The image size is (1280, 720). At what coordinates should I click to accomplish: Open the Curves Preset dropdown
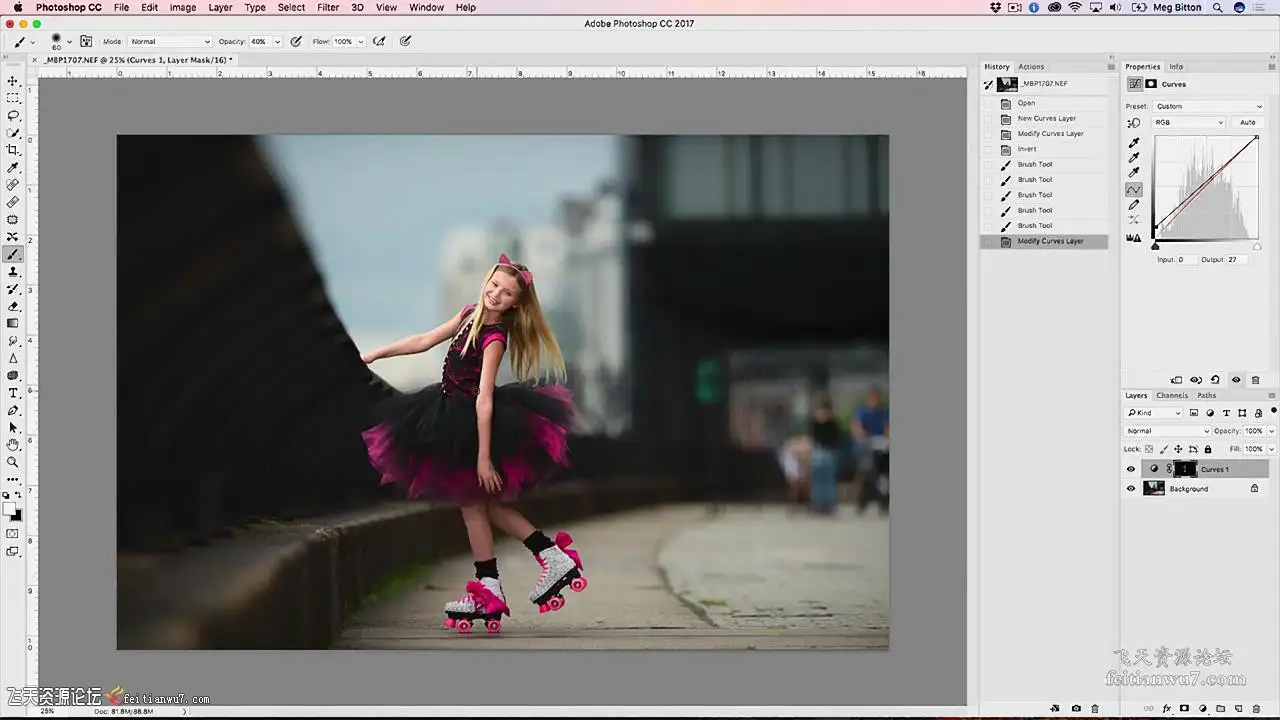point(1208,106)
